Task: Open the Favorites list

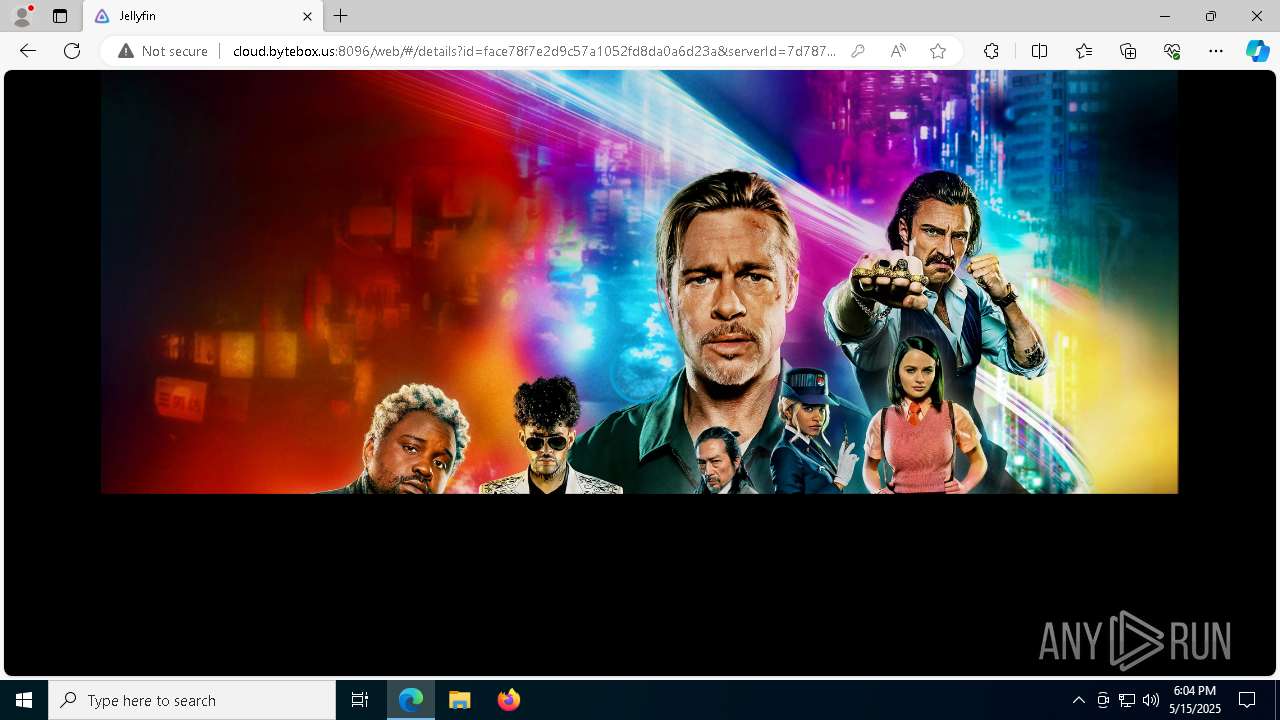Action: coord(1084,51)
